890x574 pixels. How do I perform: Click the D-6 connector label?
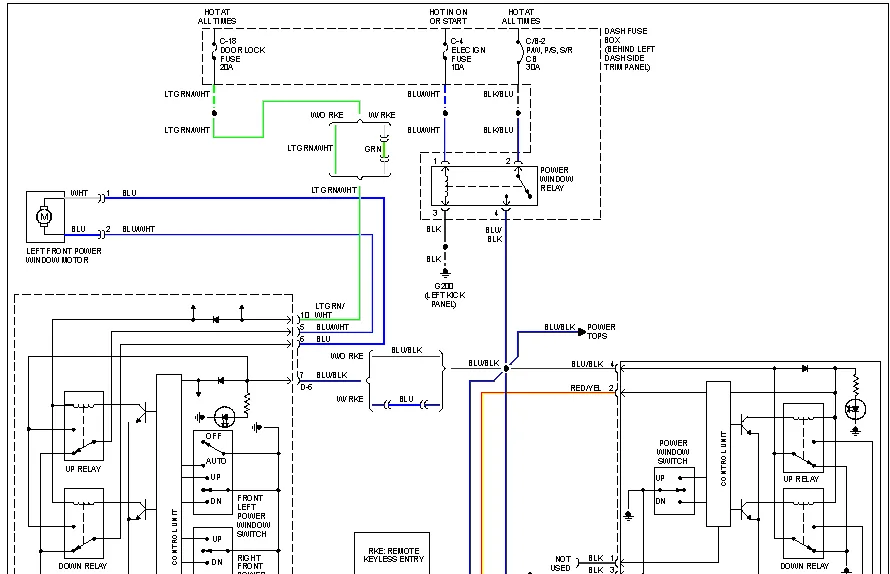click(x=306, y=387)
